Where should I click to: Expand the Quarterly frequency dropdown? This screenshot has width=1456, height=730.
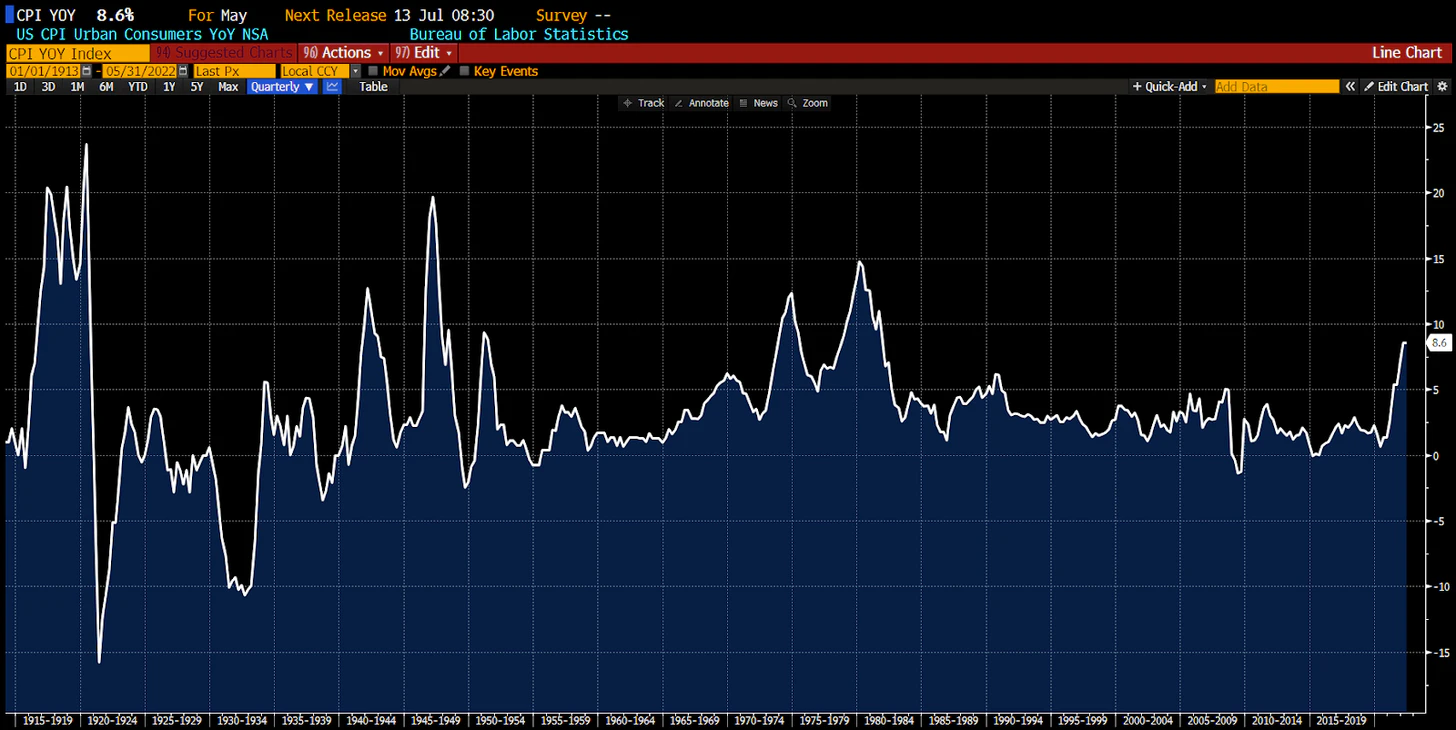click(x=282, y=87)
